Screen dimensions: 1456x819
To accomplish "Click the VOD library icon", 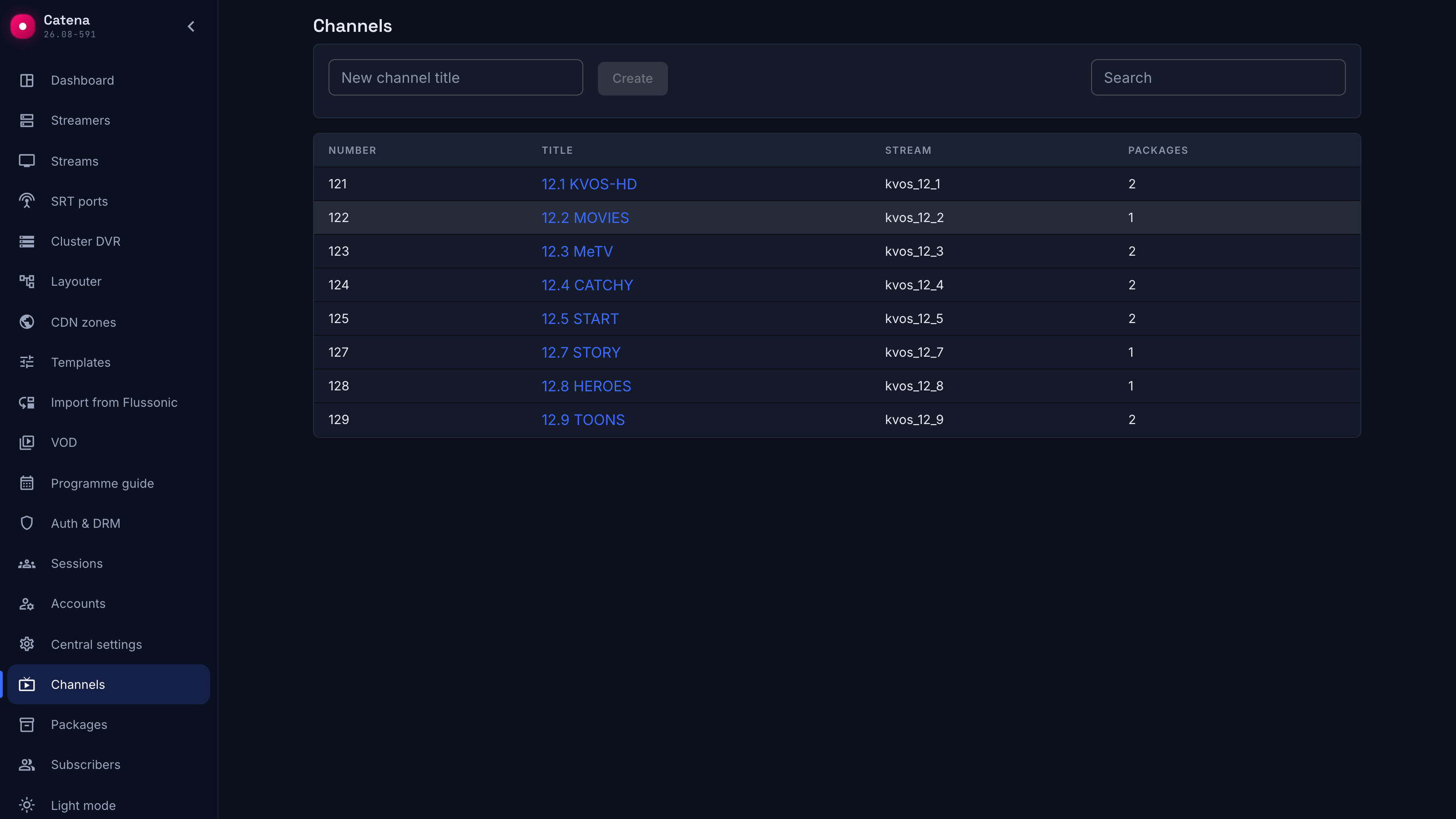I will pyautogui.click(x=26, y=443).
